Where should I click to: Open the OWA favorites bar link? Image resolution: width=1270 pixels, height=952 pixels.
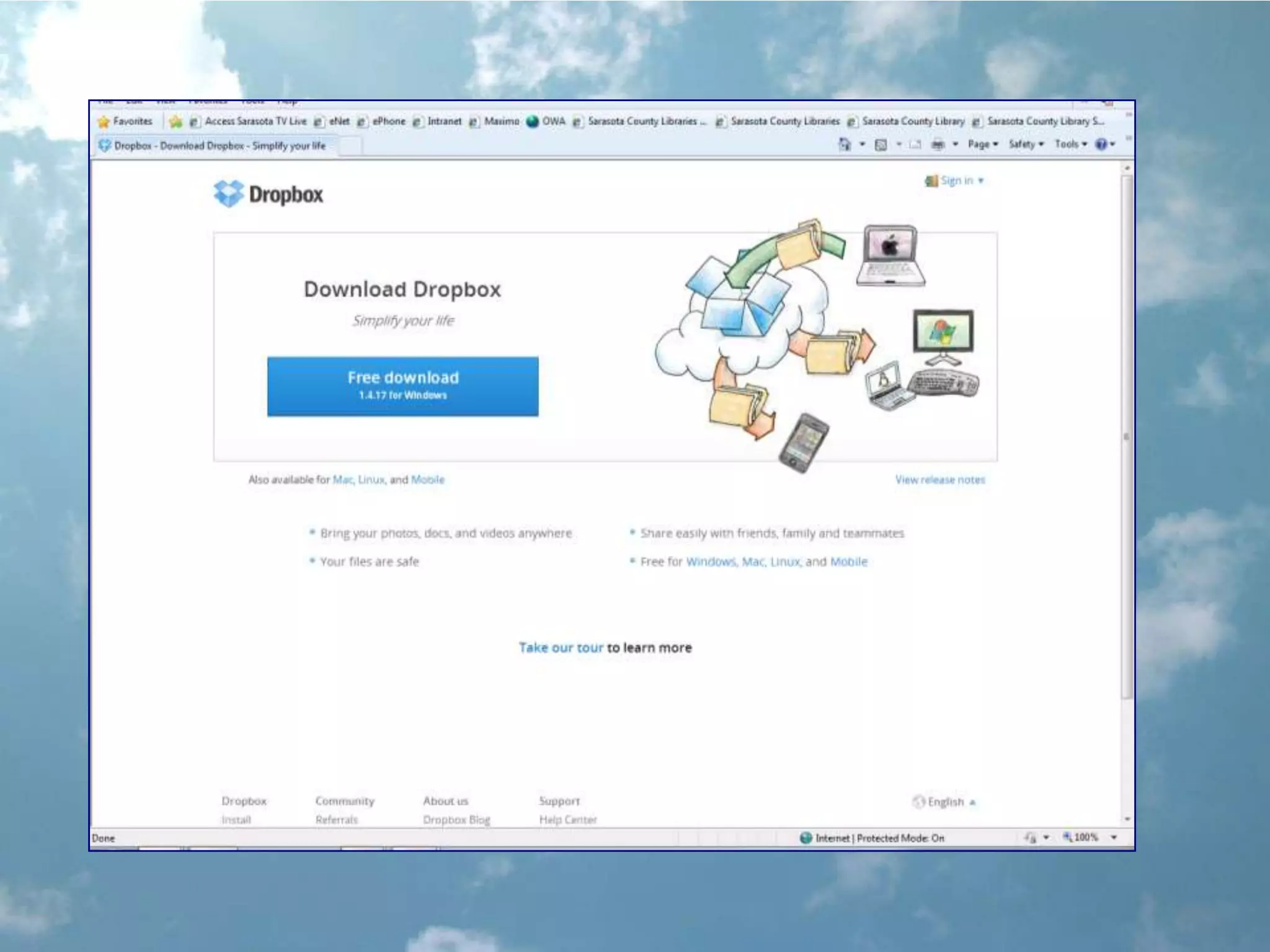546,121
